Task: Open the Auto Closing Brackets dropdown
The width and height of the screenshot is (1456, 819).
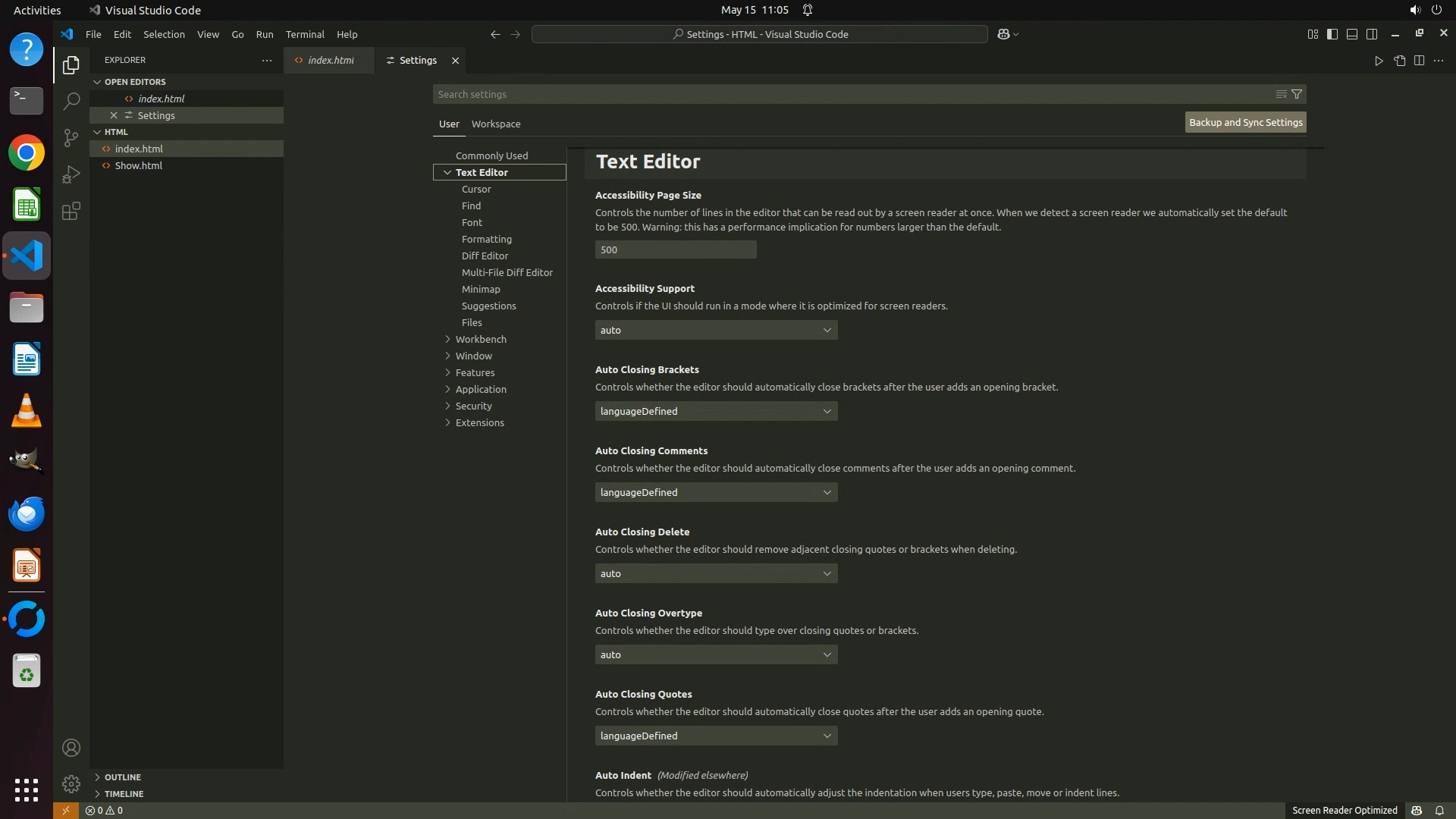Action: click(x=716, y=411)
